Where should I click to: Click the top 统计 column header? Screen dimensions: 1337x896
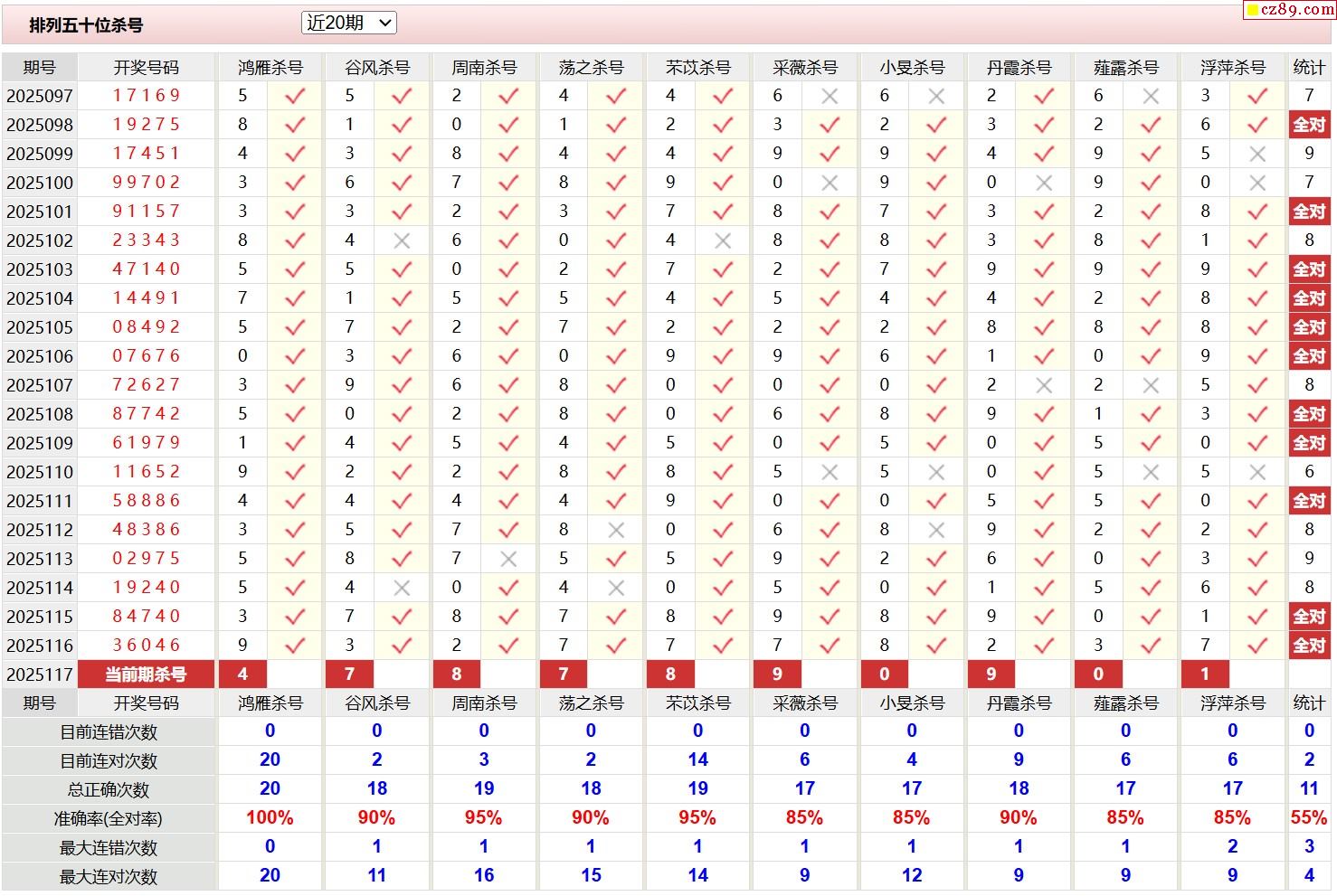pyautogui.click(x=1309, y=67)
